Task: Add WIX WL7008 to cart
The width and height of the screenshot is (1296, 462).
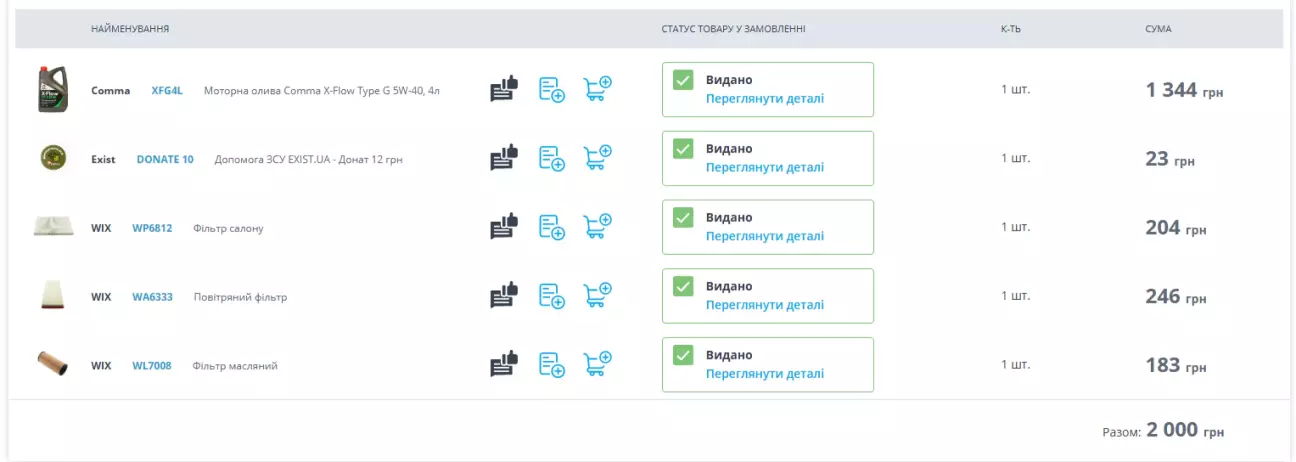Action: (598, 365)
